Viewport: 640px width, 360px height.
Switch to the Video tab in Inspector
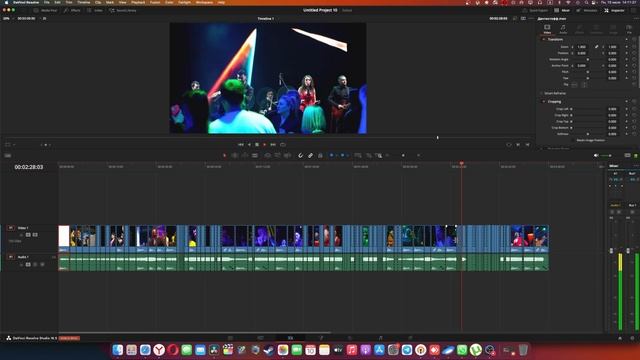tap(547, 29)
